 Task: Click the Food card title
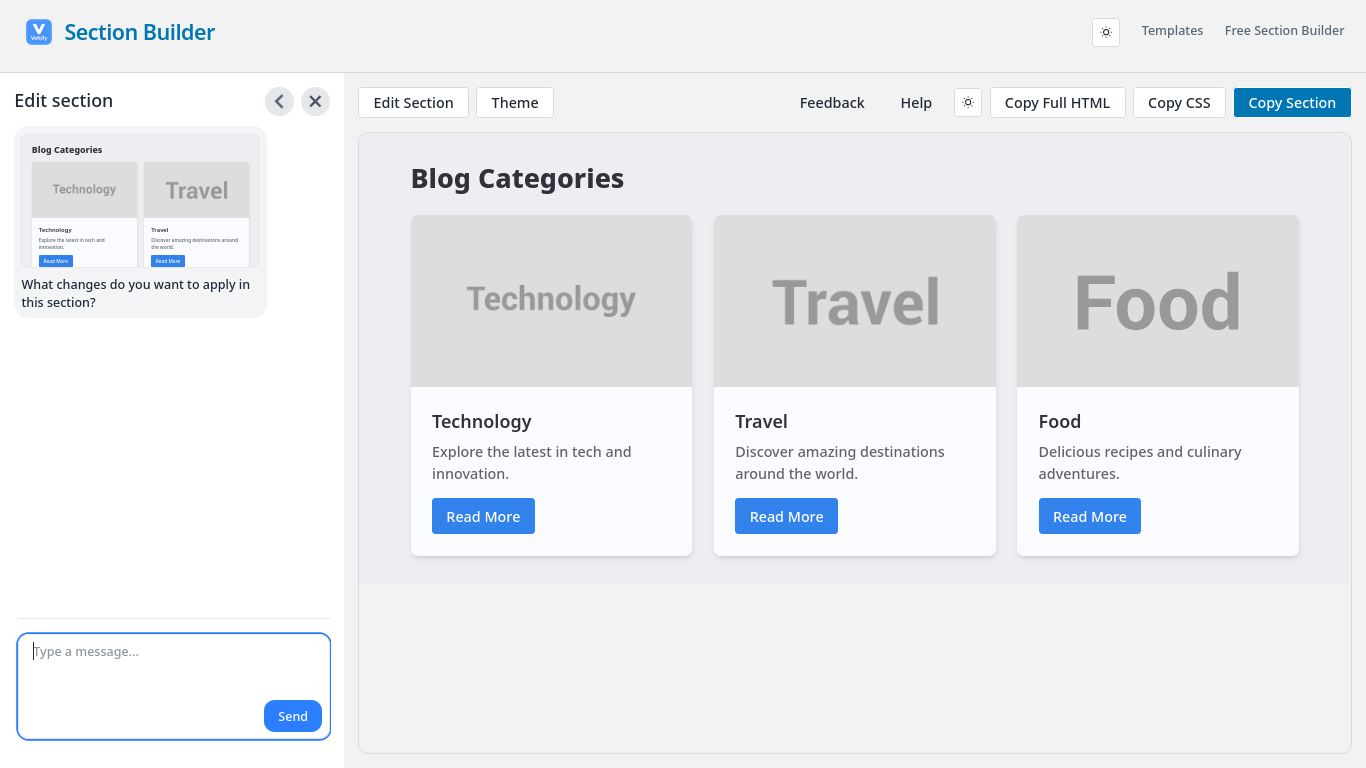[1059, 421]
